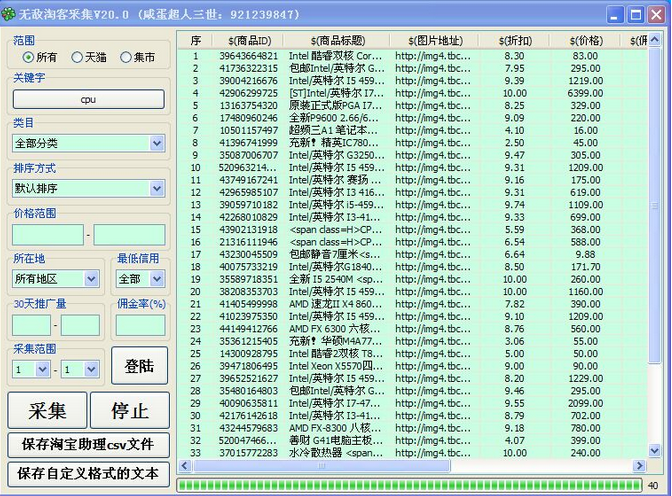
Task: Click title cell 原装正式版PGA I7…
Action: 335,105
